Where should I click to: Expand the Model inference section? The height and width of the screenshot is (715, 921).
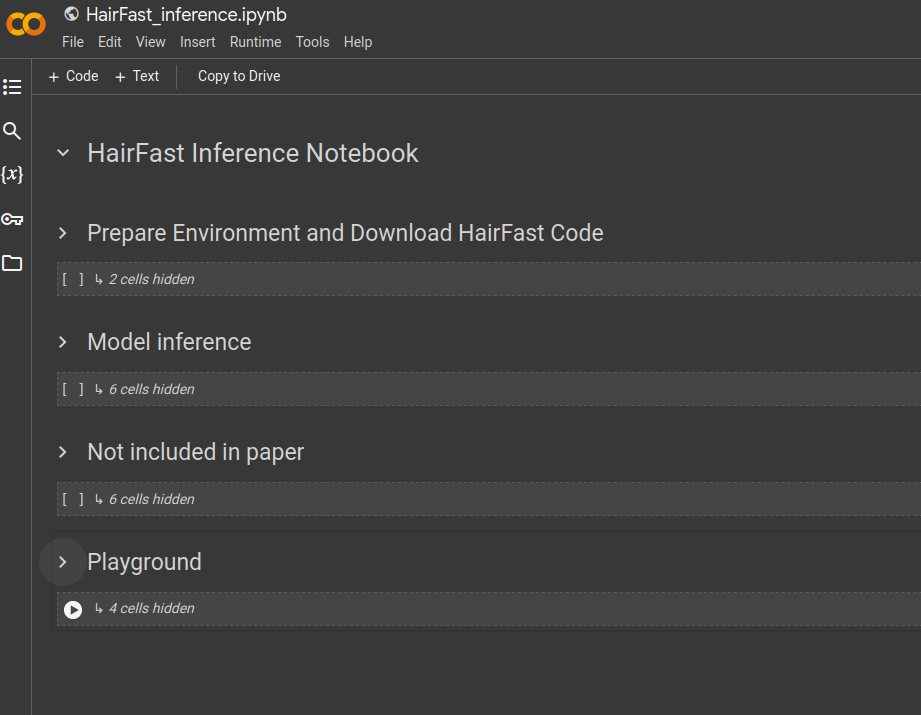(63, 342)
